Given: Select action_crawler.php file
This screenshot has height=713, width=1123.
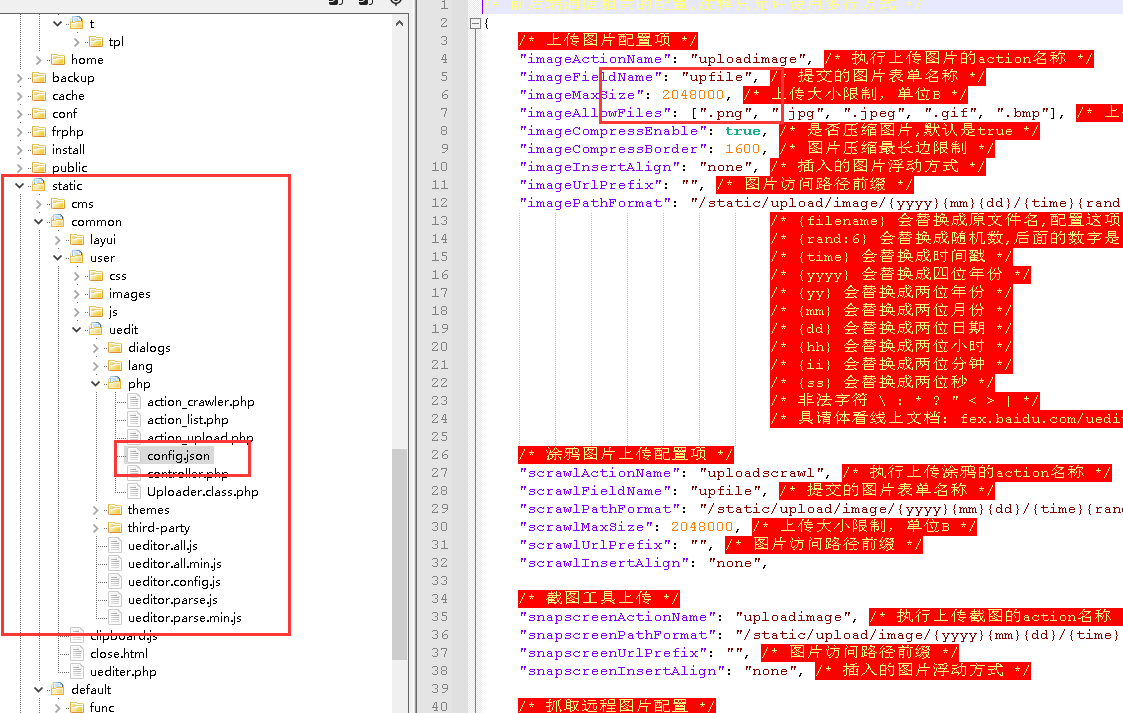Looking at the screenshot, I should click(x=201, y=402).
